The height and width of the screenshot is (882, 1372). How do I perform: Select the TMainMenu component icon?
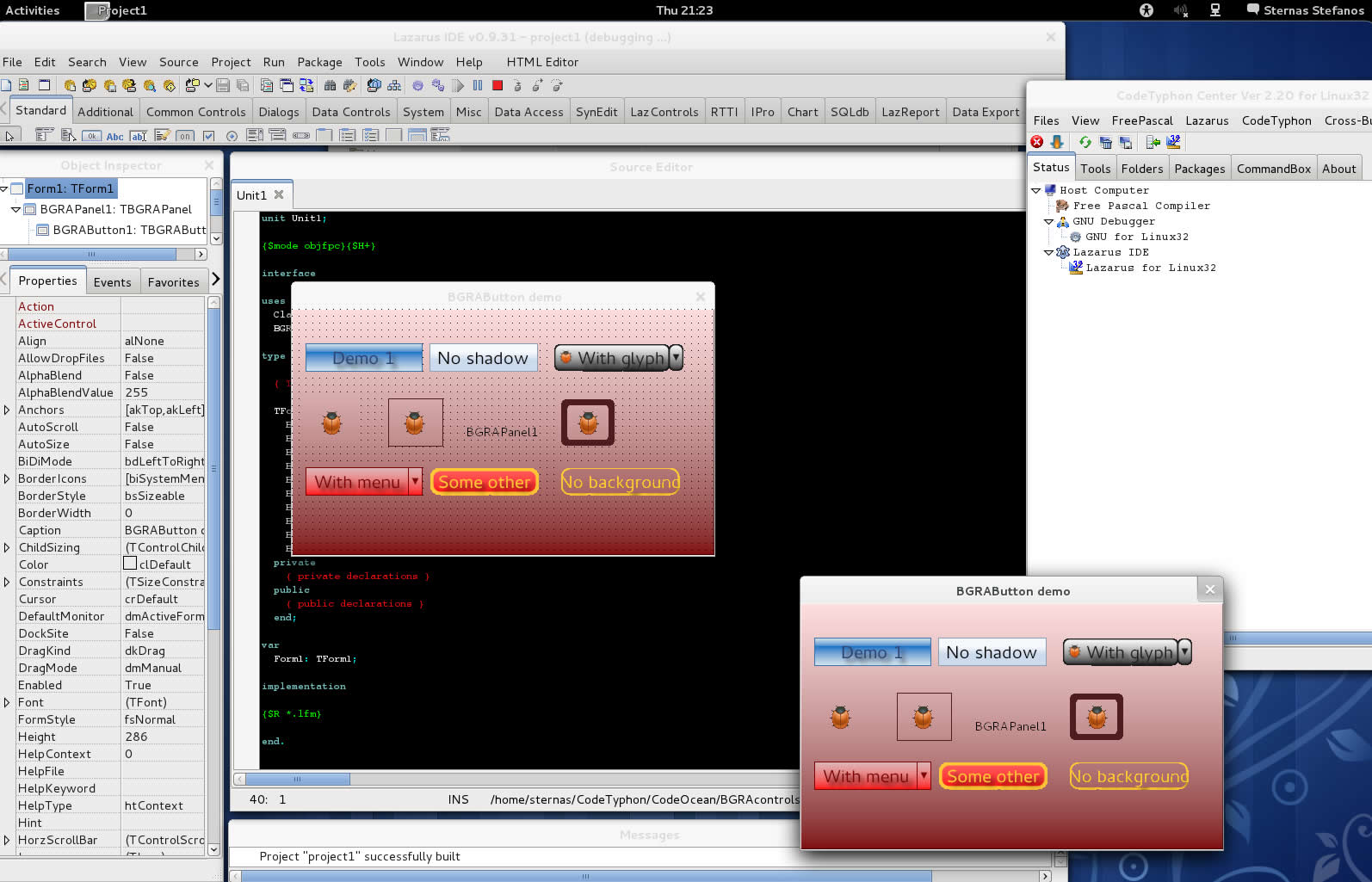pos(45,135)
